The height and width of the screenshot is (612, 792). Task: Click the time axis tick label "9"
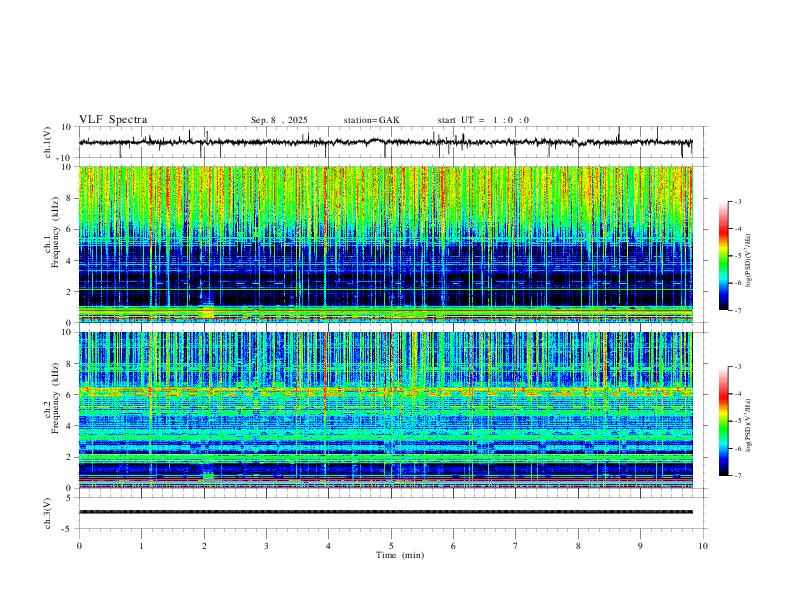click(x=640, y=546)
